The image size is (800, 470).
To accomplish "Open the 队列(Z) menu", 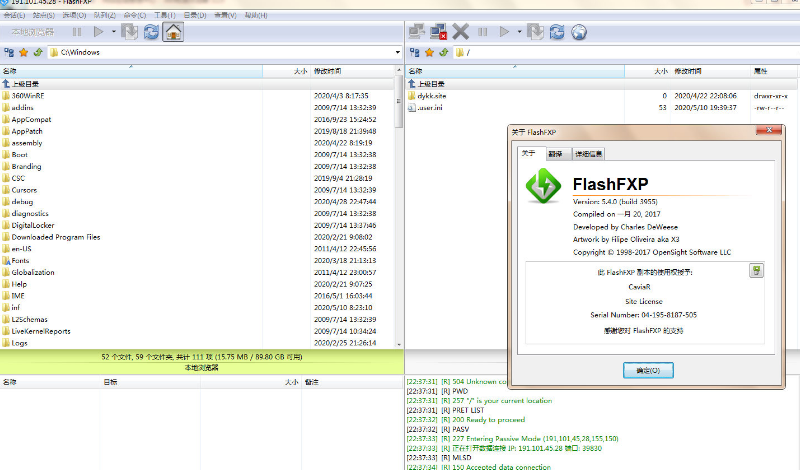I will [x=105, y=15].
